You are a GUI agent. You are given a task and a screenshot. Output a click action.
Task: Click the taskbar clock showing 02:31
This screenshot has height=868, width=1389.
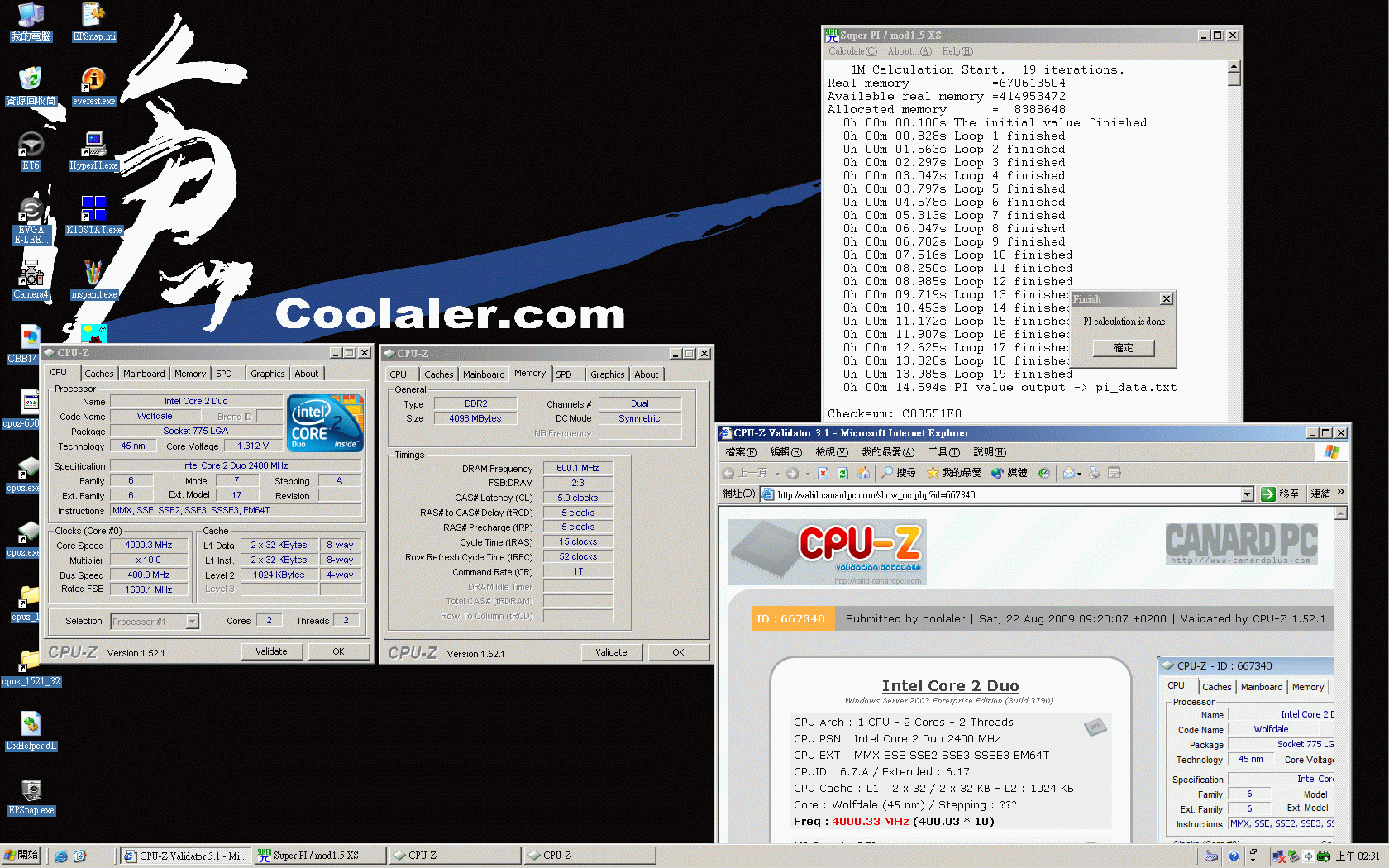click(x=1358, y=856)
